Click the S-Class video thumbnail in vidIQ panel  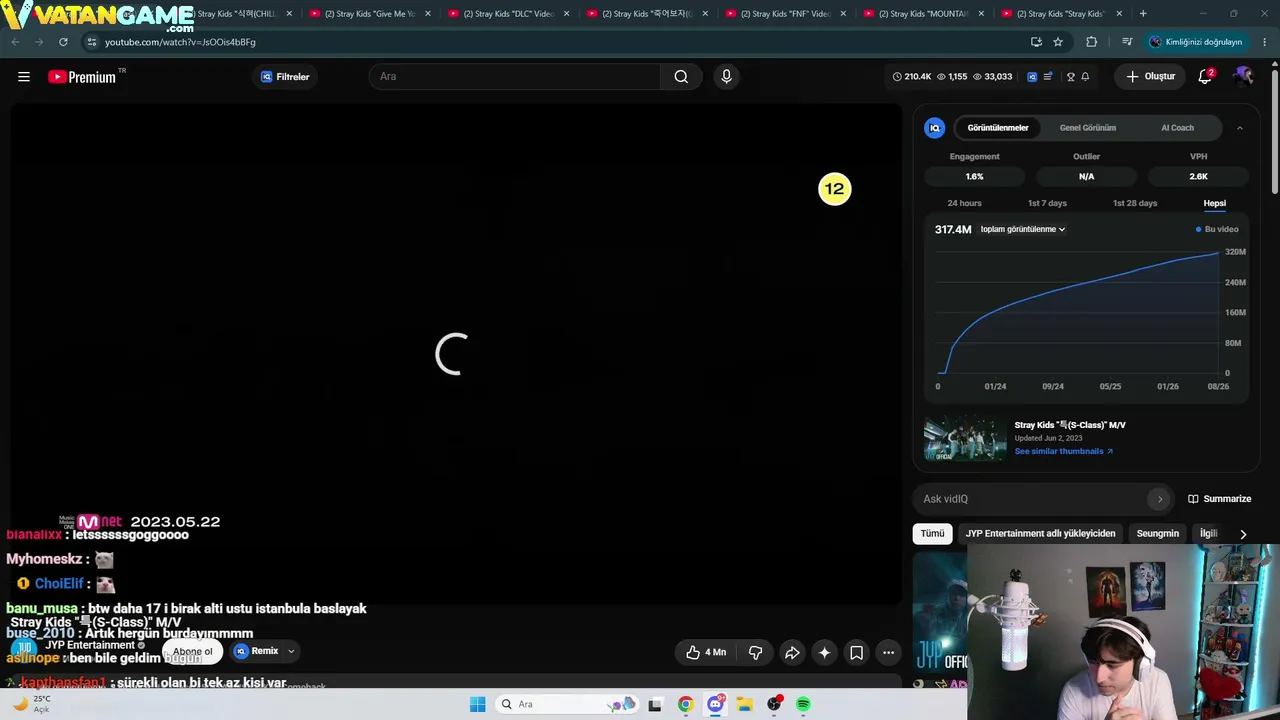[x=965, y=438]
